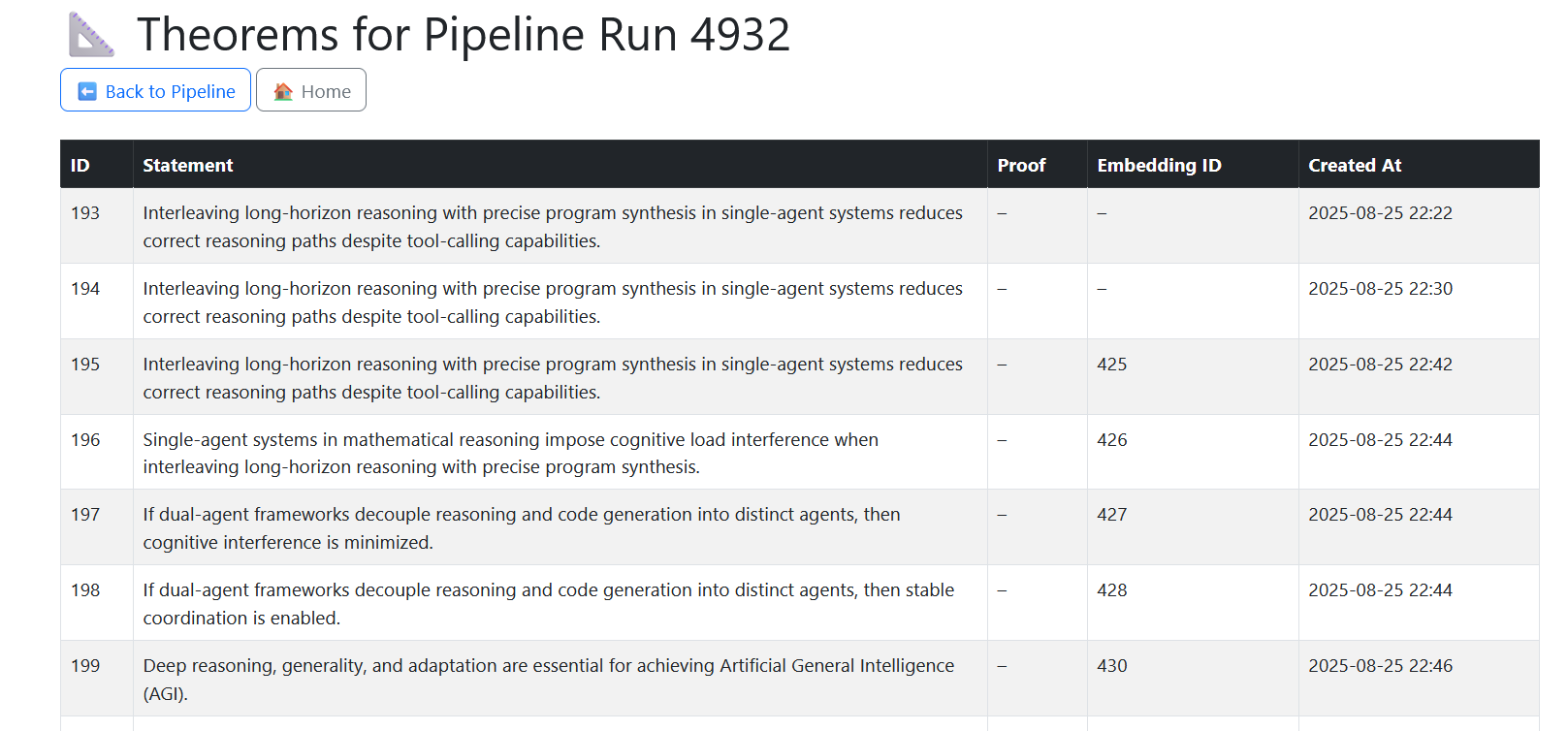Click the statement about Artificial General Intelligence
This screenshot has width=1568, height=731.
548,679
